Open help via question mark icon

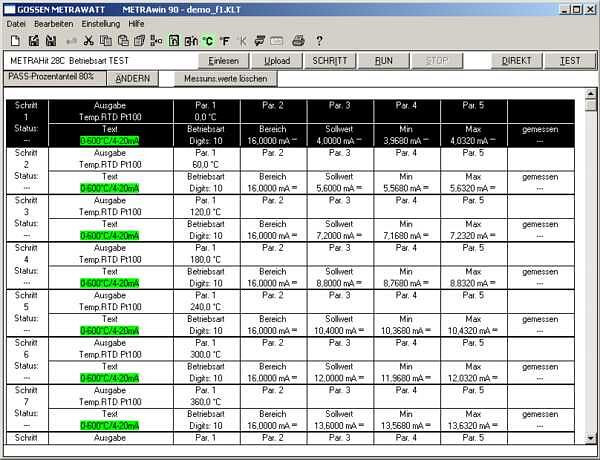click(x=319, y=40)
